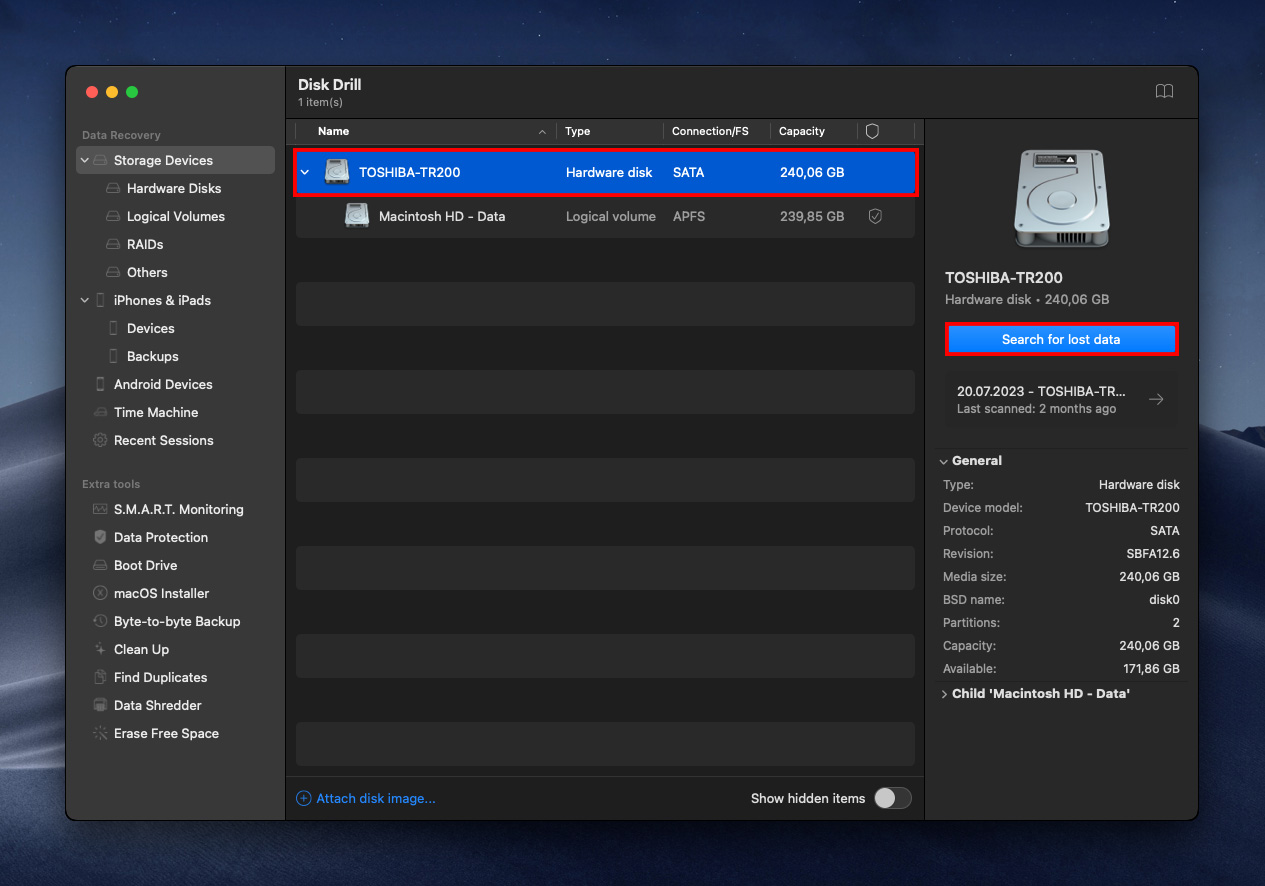The width and height of the screenshot is (1265, 886).
Task: Click the protection shield column header
Action: [x=872, y=131]
